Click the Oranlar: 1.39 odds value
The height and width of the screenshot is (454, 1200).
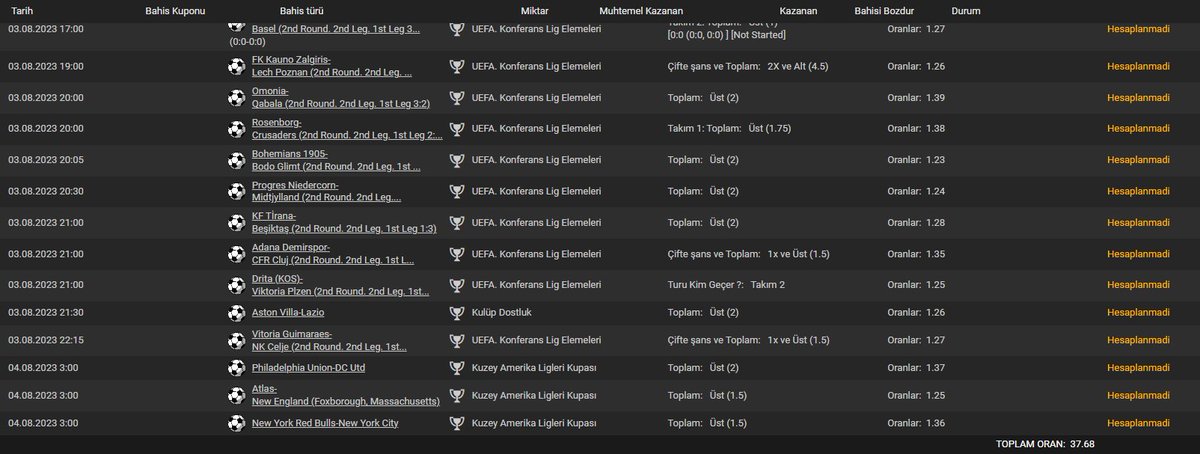coord(916,98)
